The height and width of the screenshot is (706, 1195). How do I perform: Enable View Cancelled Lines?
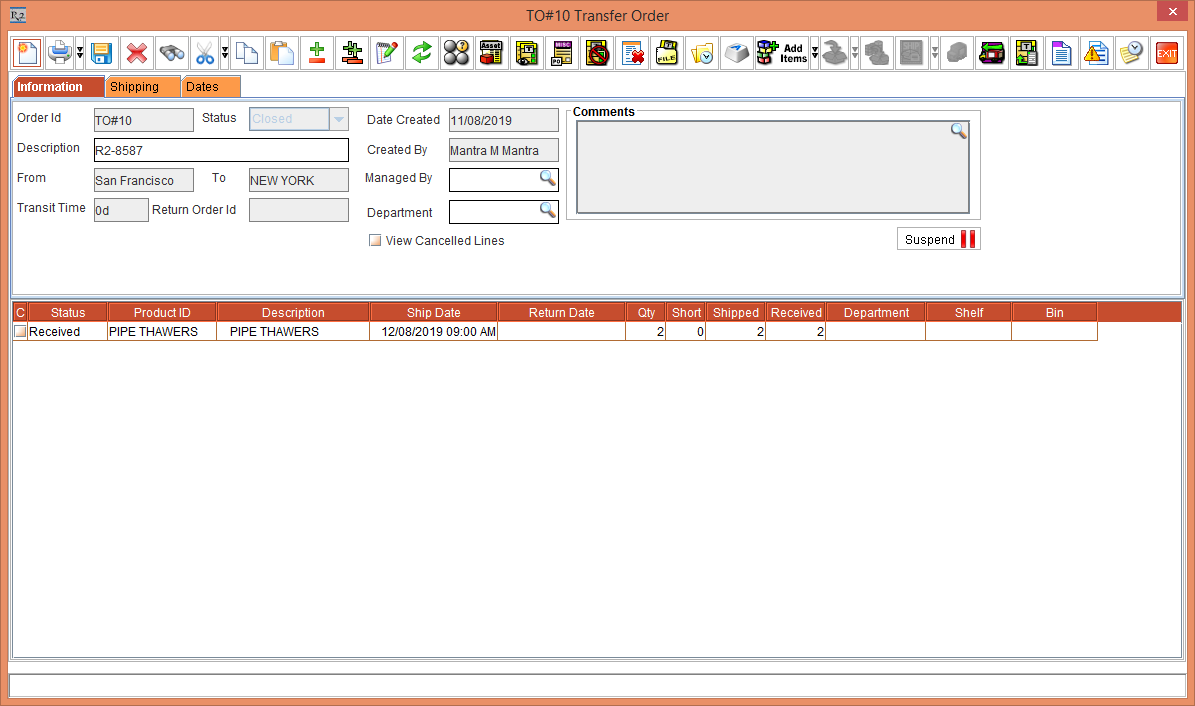pyautogui.click(x=374, y=240)
